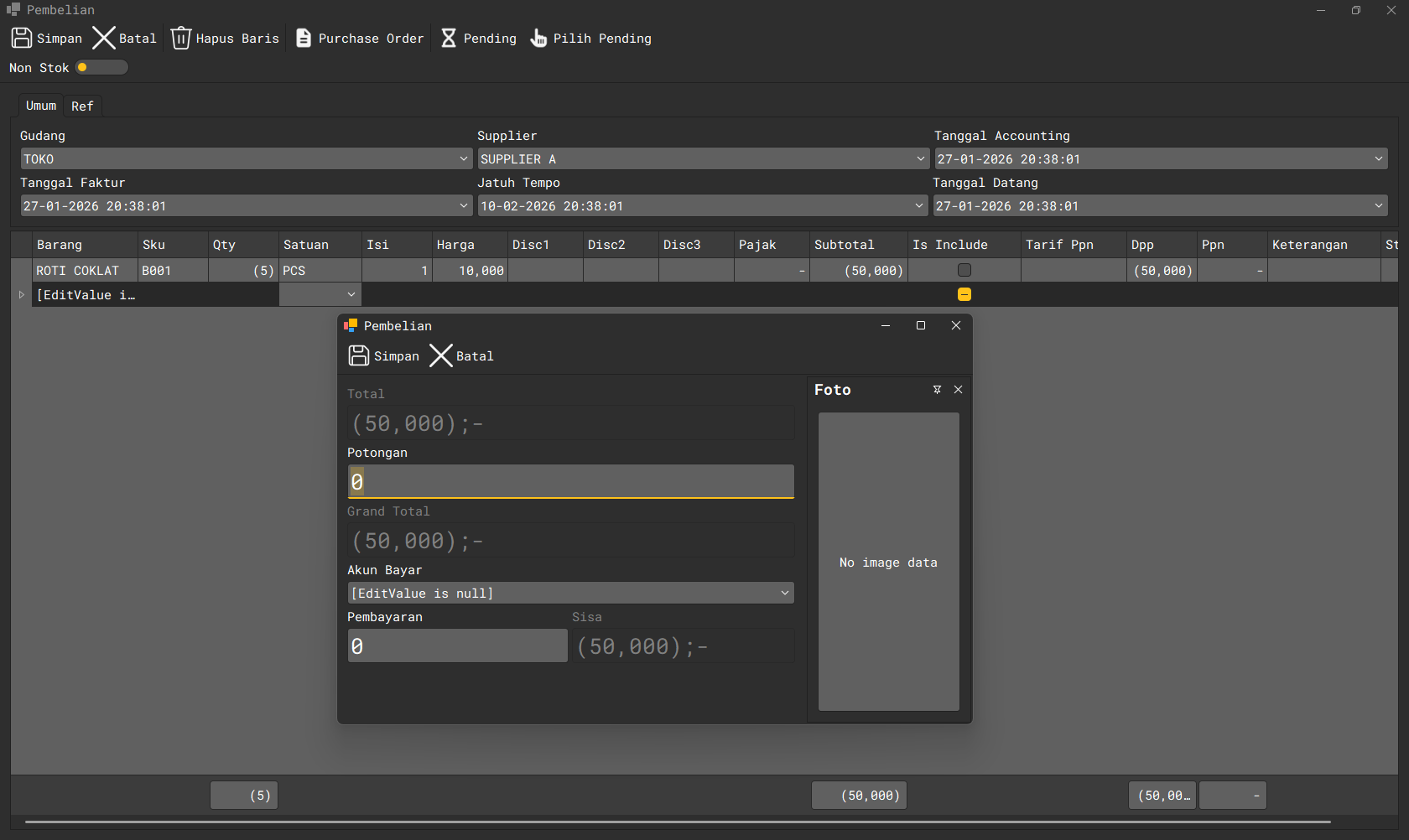Click the Pending hourglass icon
1409x840 pixels.
tap(449, 38)
